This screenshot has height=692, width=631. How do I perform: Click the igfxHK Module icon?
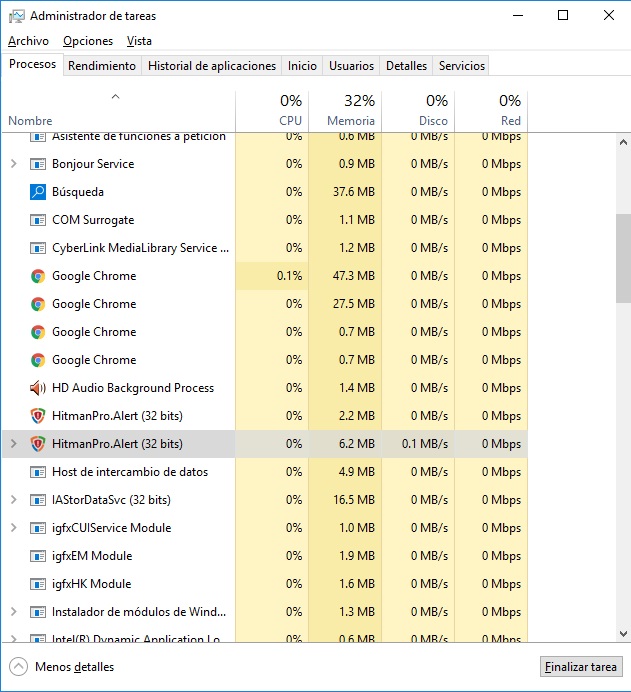38,584
